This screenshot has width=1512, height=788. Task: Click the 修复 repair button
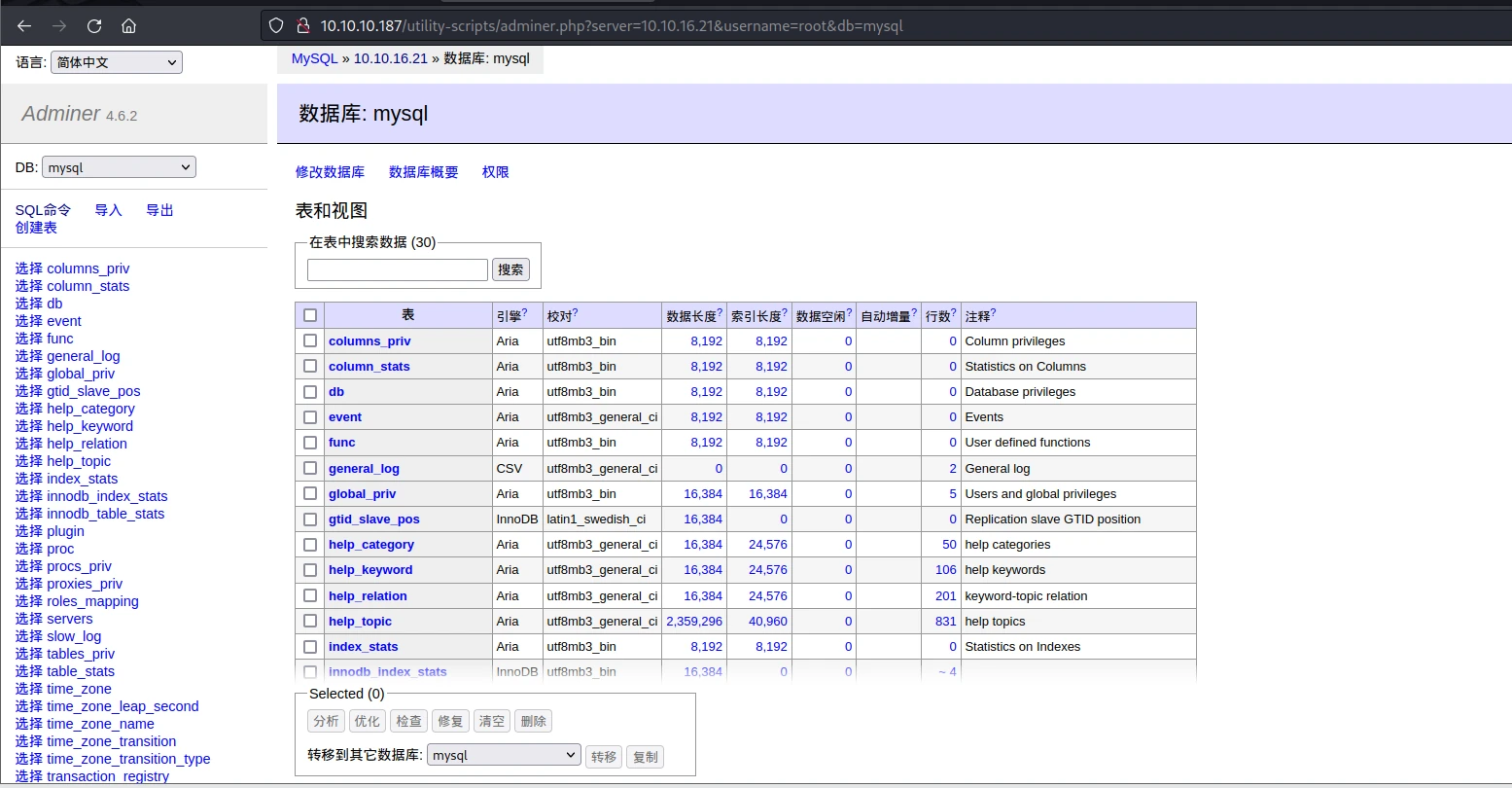click(x=450, y=721)
